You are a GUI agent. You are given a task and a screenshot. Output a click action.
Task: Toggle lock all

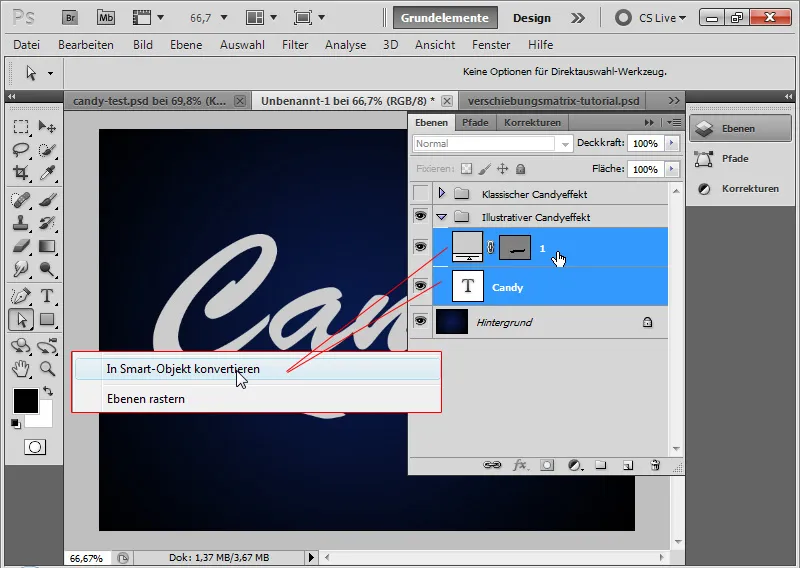520,169
